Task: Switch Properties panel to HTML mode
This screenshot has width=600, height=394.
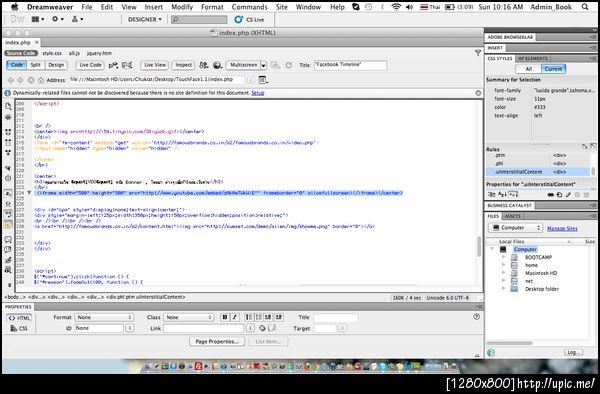Action: (x=20, y=318)
